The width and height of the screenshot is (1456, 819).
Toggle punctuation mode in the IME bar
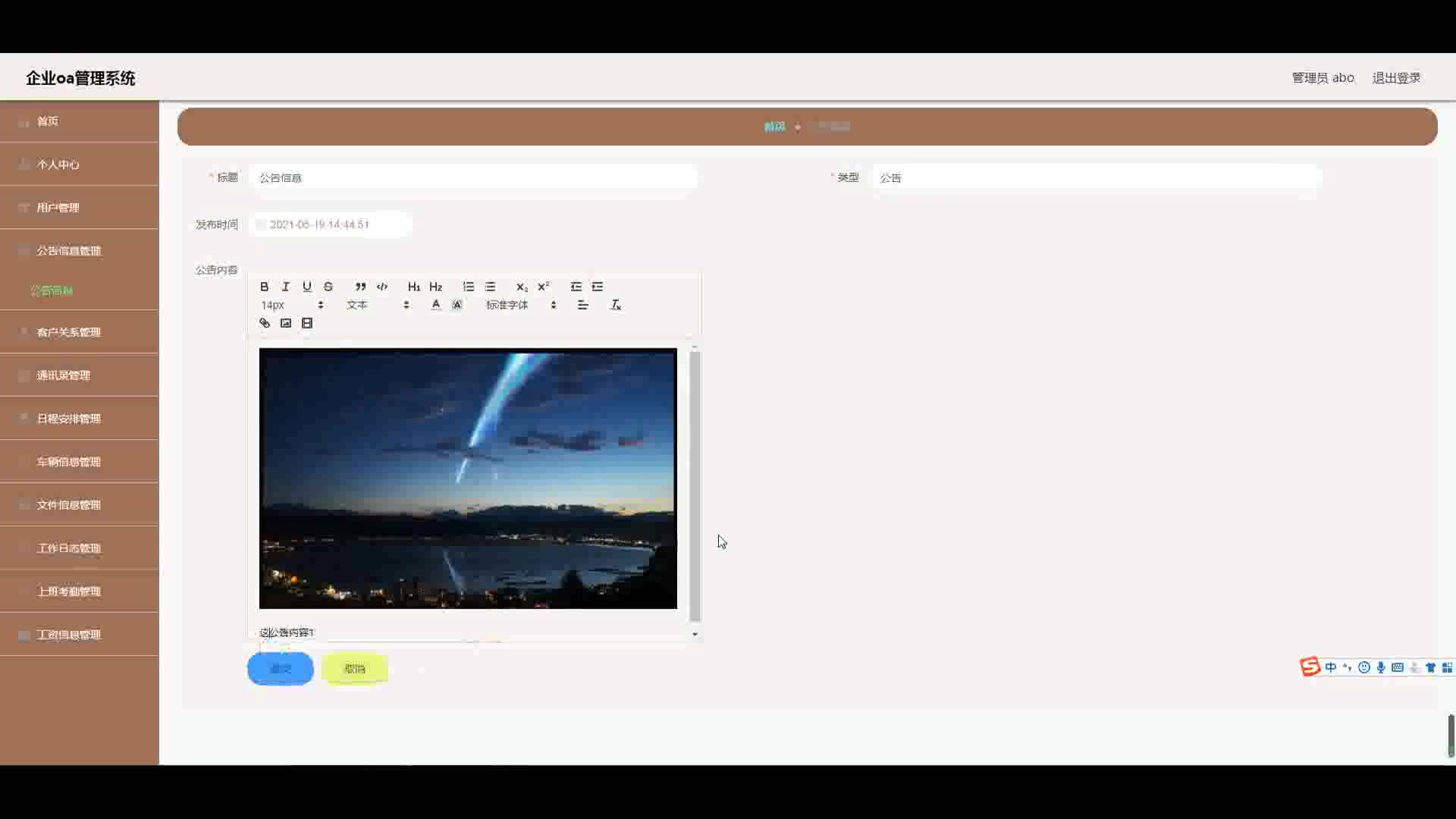[x=1348, y=667]
